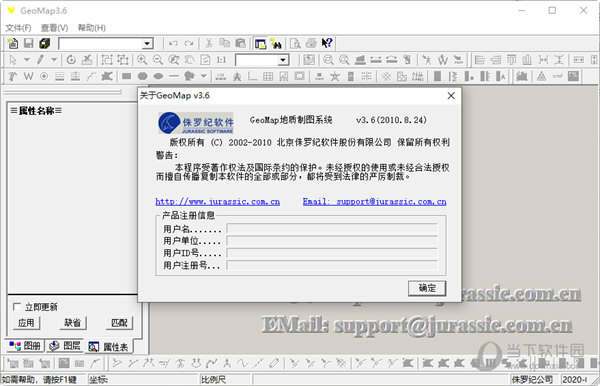Click the 应用 button

coord(26,323)
